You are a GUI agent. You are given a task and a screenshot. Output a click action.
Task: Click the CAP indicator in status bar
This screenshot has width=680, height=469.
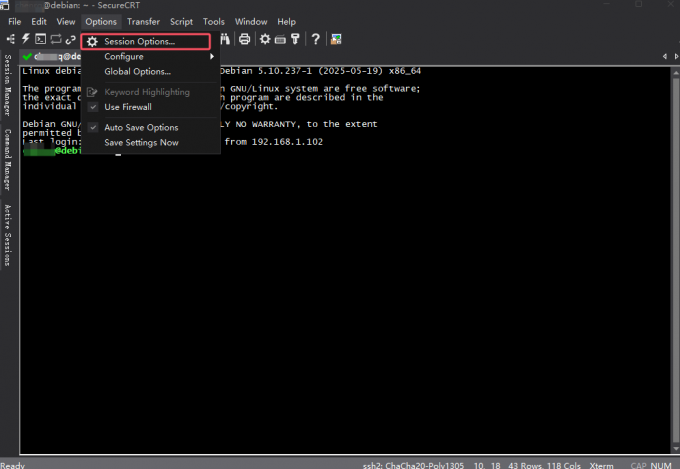tap(638, 465)
